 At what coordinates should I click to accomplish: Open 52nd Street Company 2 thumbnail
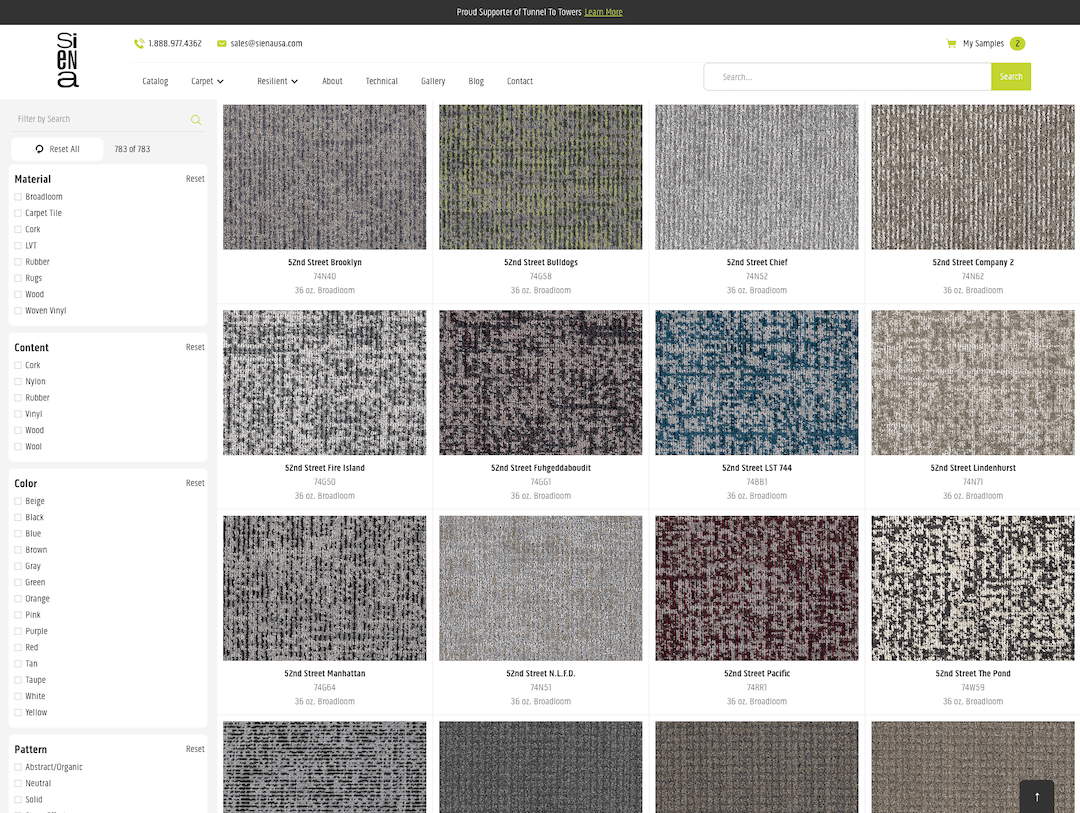973,177
